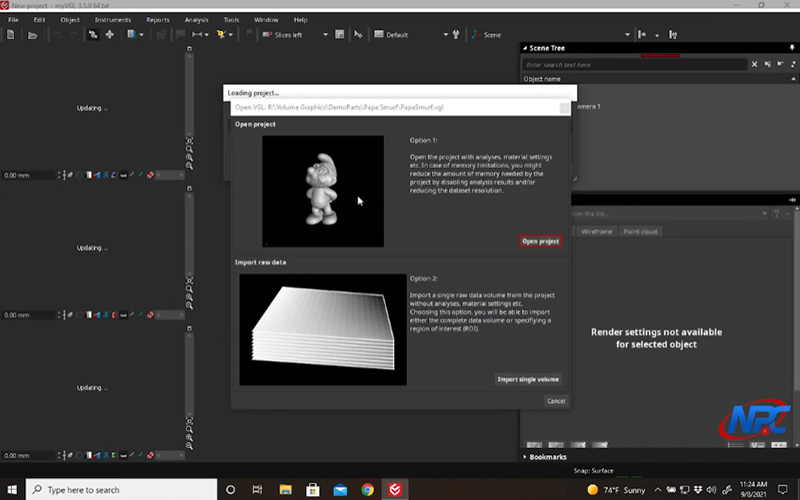Clear the Scene Tree search with X
800x500 pixels.
[x=755, y=64]
